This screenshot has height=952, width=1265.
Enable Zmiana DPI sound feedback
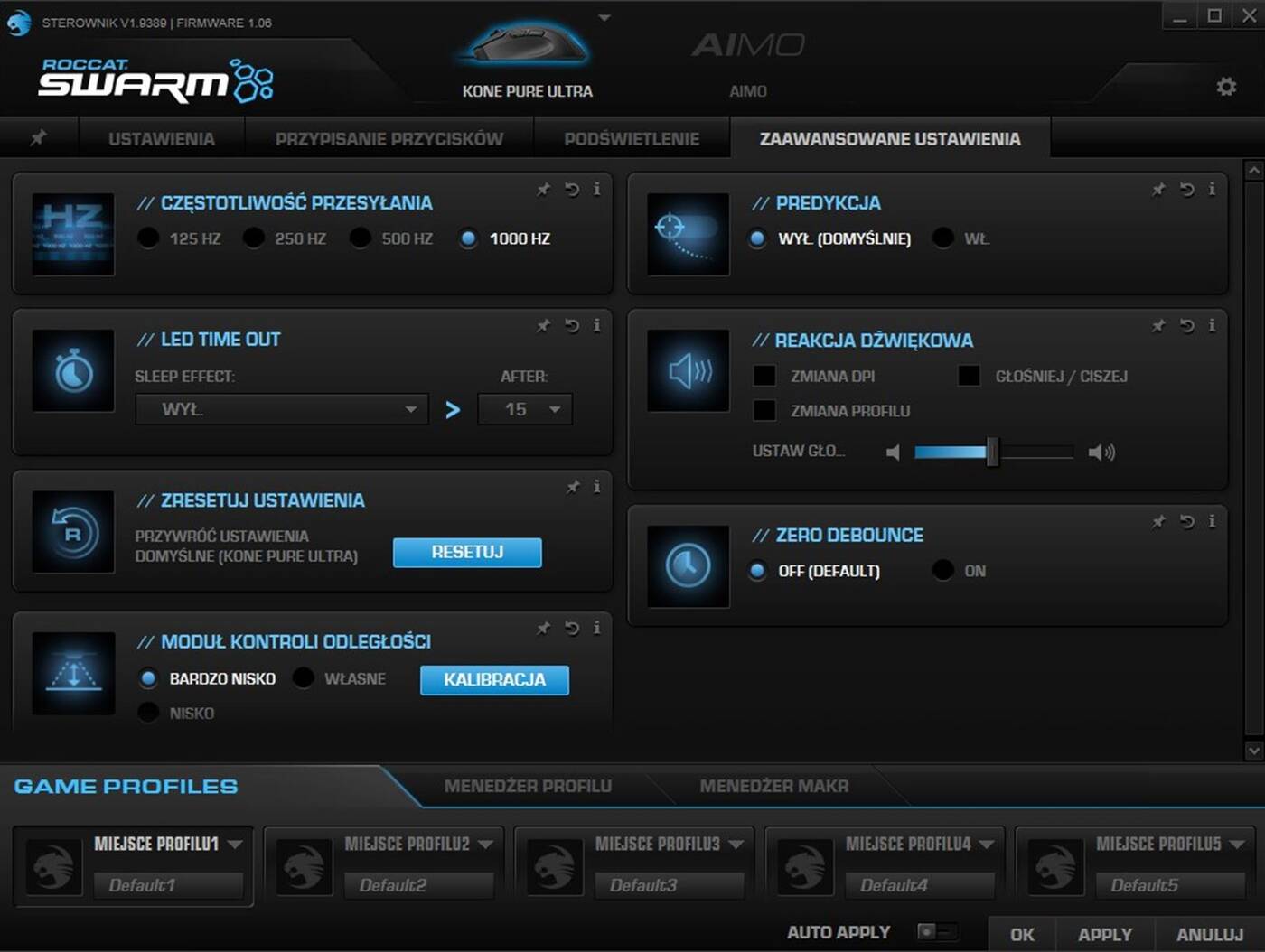(764, 375)
